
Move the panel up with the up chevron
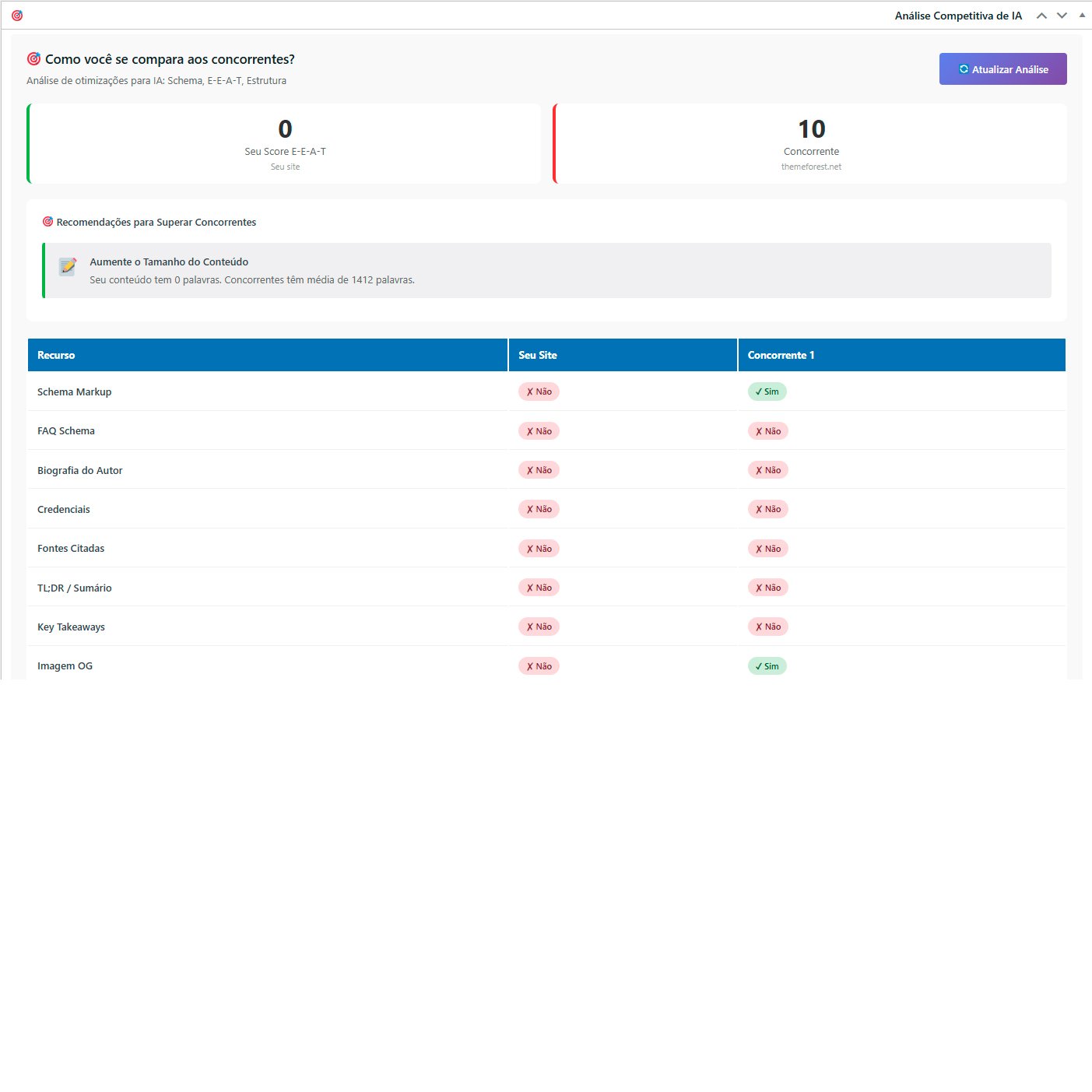(1041, 16)
